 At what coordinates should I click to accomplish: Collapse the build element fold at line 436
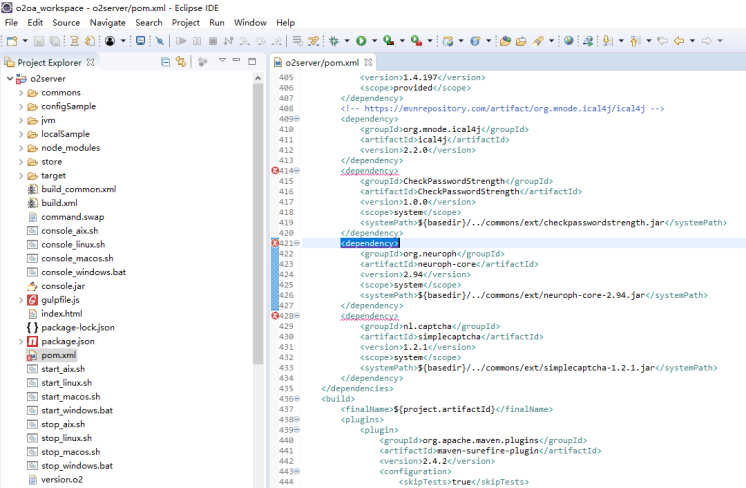pos(299,398)
